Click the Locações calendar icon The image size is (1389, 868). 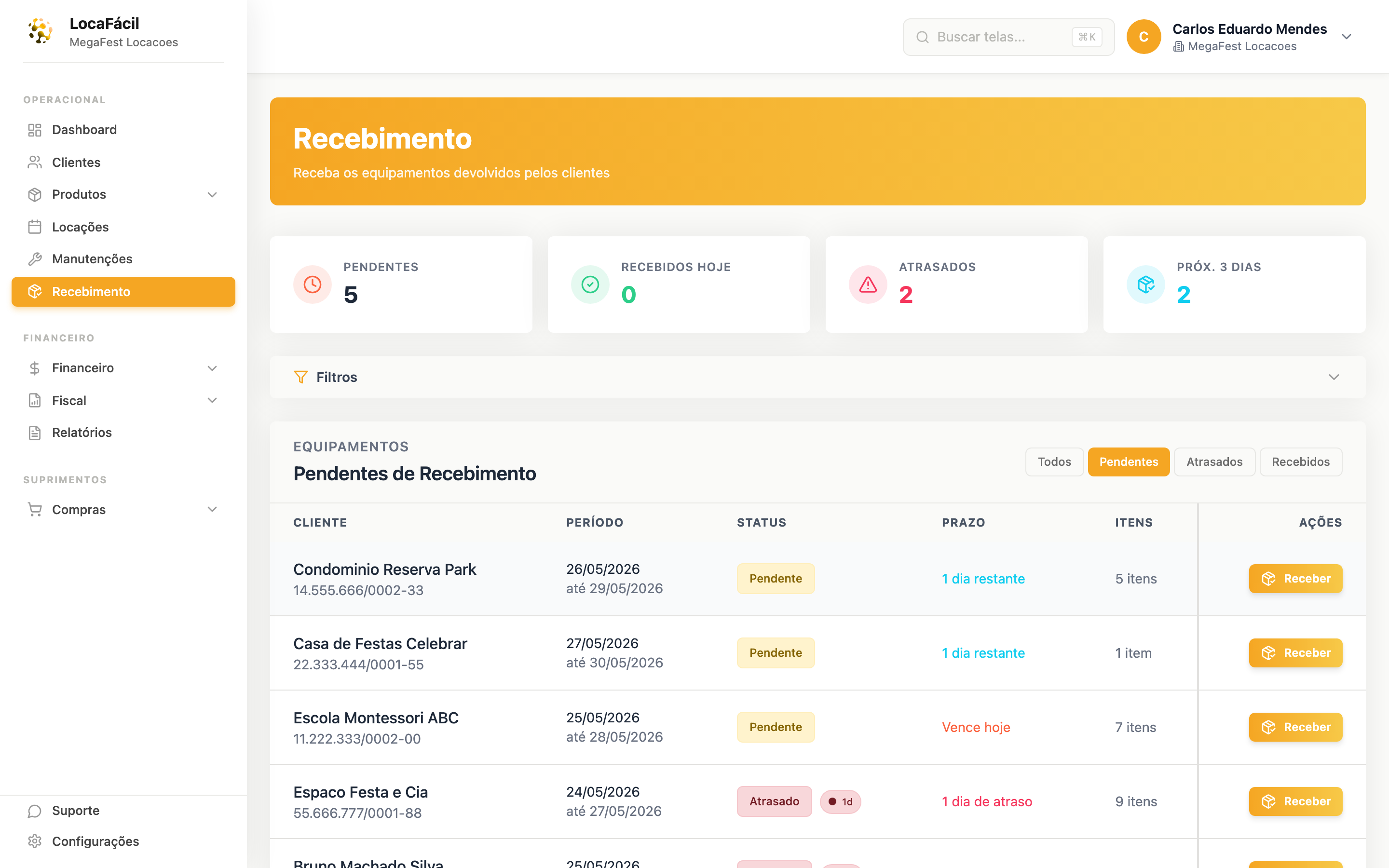(x=34, y=227)
